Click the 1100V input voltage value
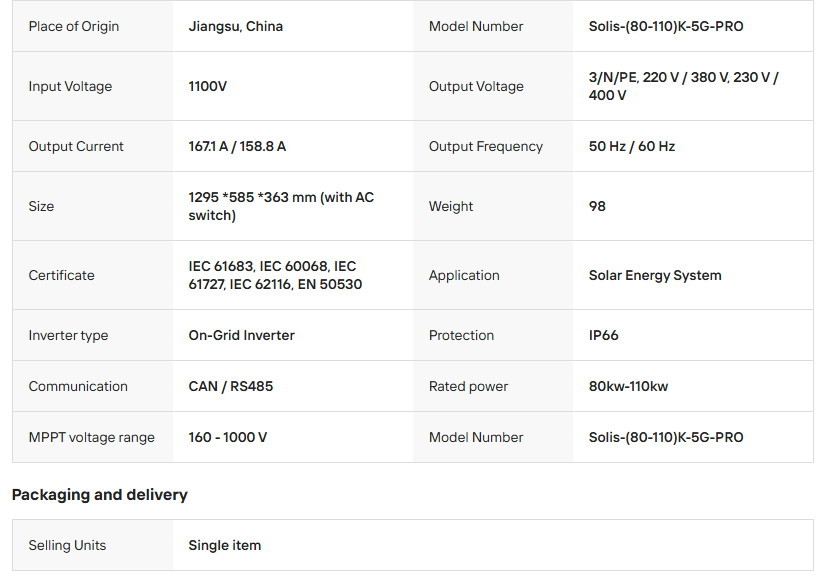 pos(207,87)
